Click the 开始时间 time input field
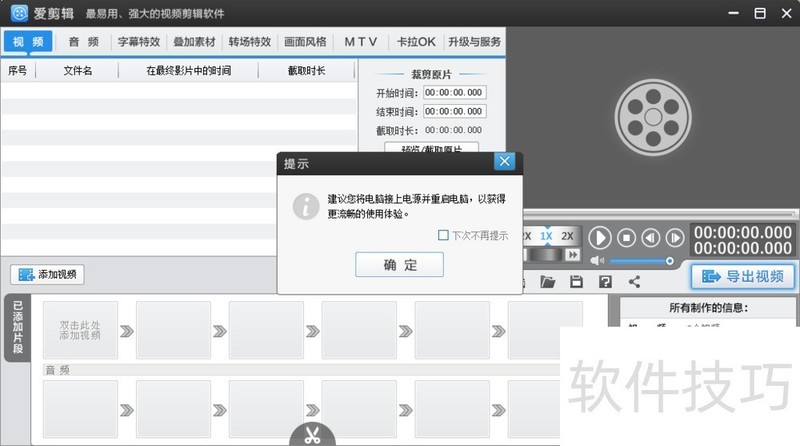The image size is (800, 446). [x=454, y=93]
